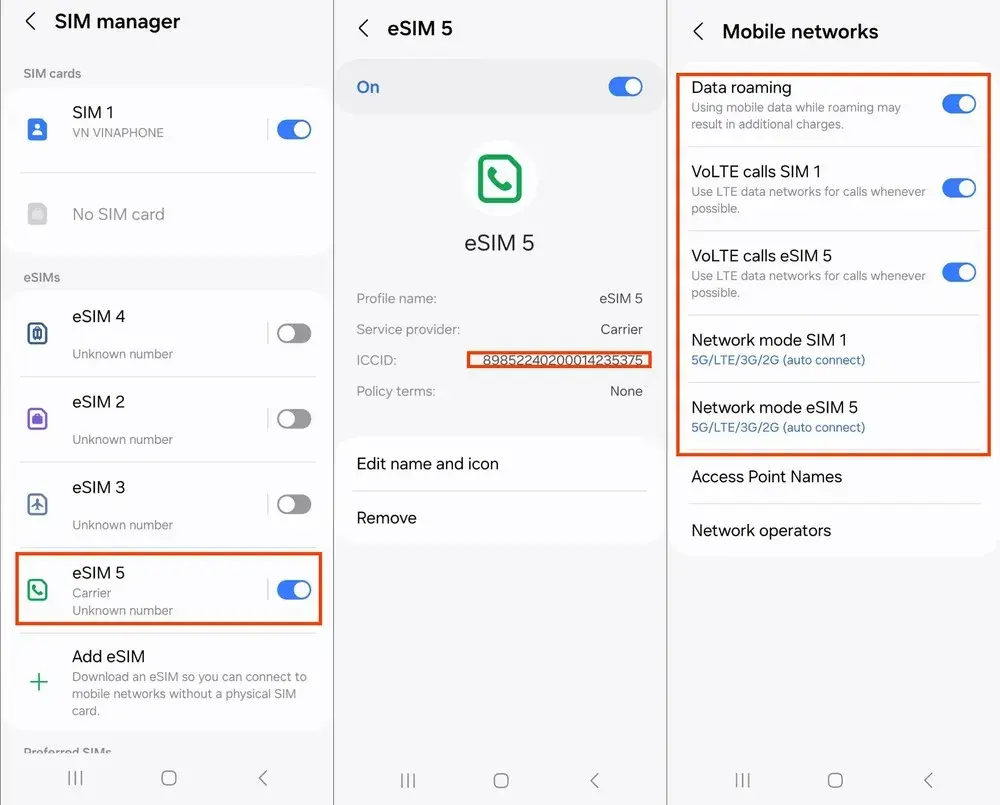The height and width of the screenshot is (805, 1000).
Task: Tap the eSIM 4 luggage icon
Action: pos(38,333)
